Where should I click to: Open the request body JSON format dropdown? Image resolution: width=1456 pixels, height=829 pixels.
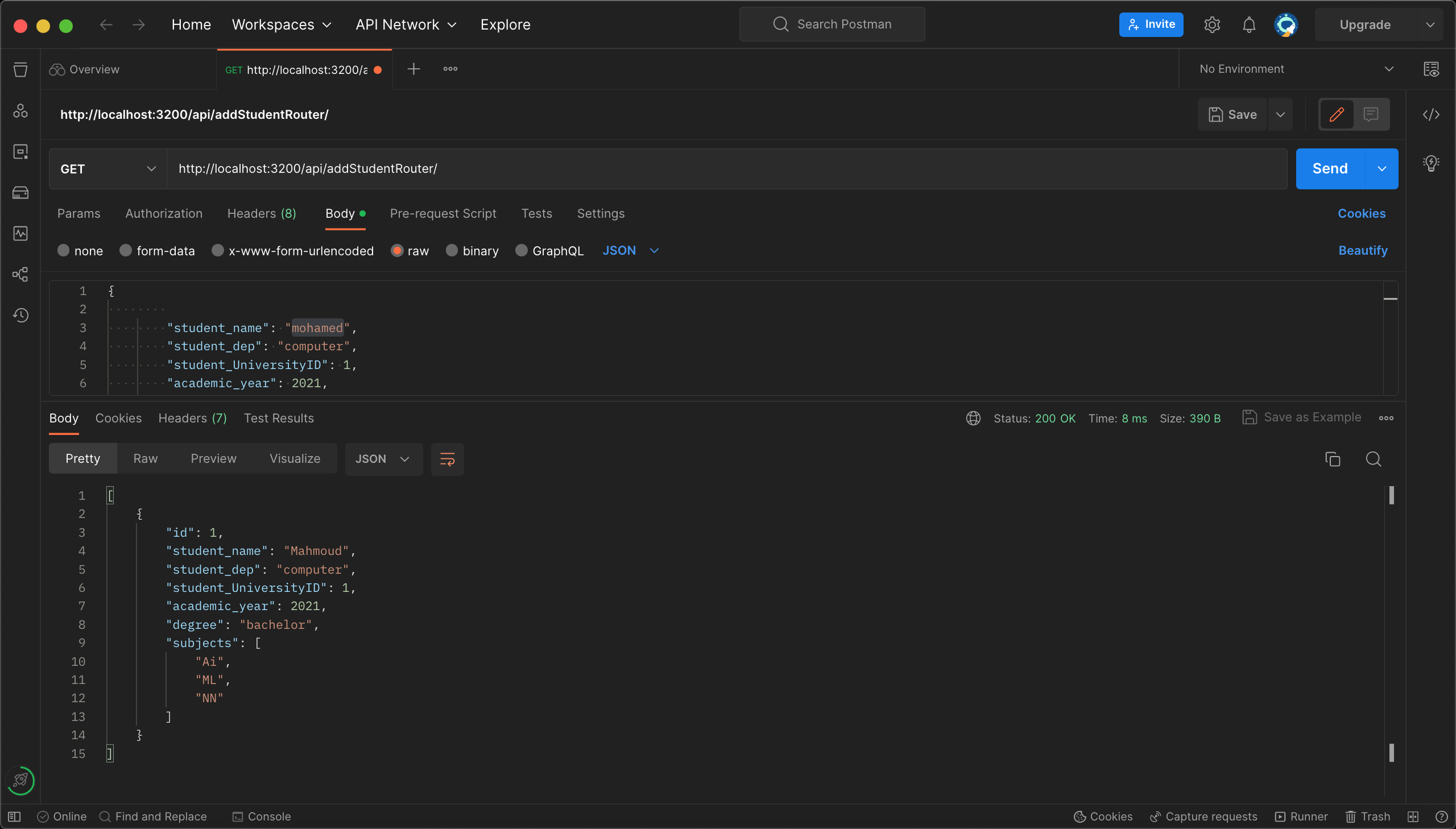click(x=630, y=251)
